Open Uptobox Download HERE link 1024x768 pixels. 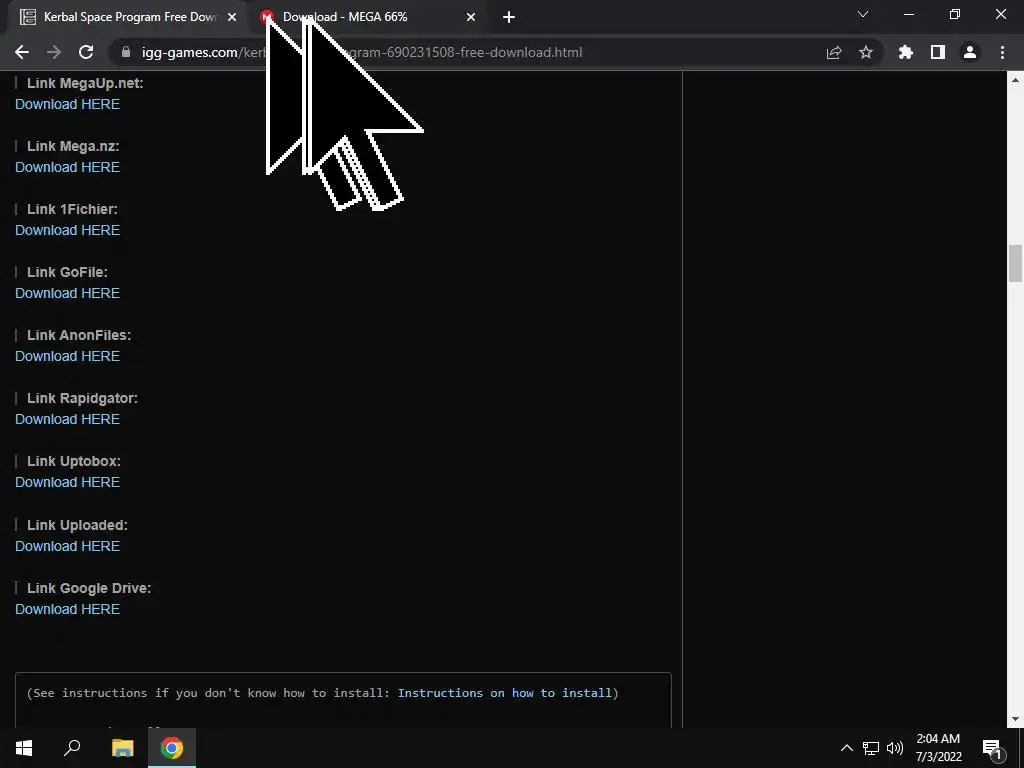[x=67, y=483]
